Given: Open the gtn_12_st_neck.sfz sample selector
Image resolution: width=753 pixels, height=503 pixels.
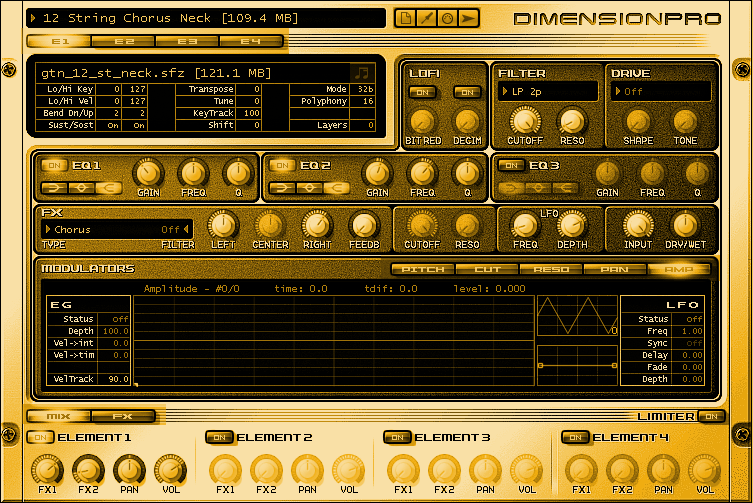Looking at the screenshot, I should (x=194, y=73).
